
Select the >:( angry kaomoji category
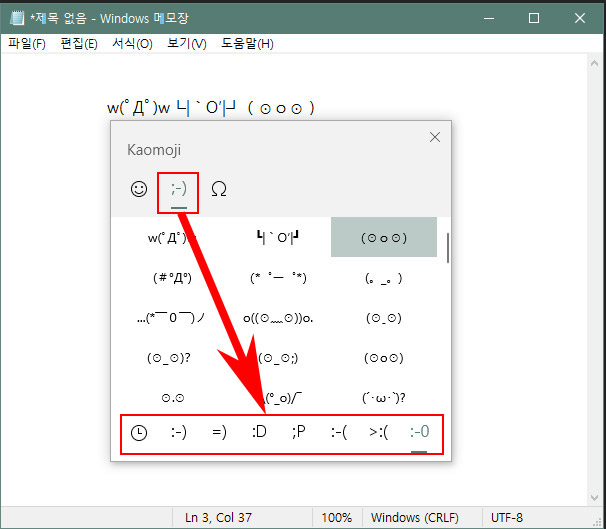(x=378, y=432)
